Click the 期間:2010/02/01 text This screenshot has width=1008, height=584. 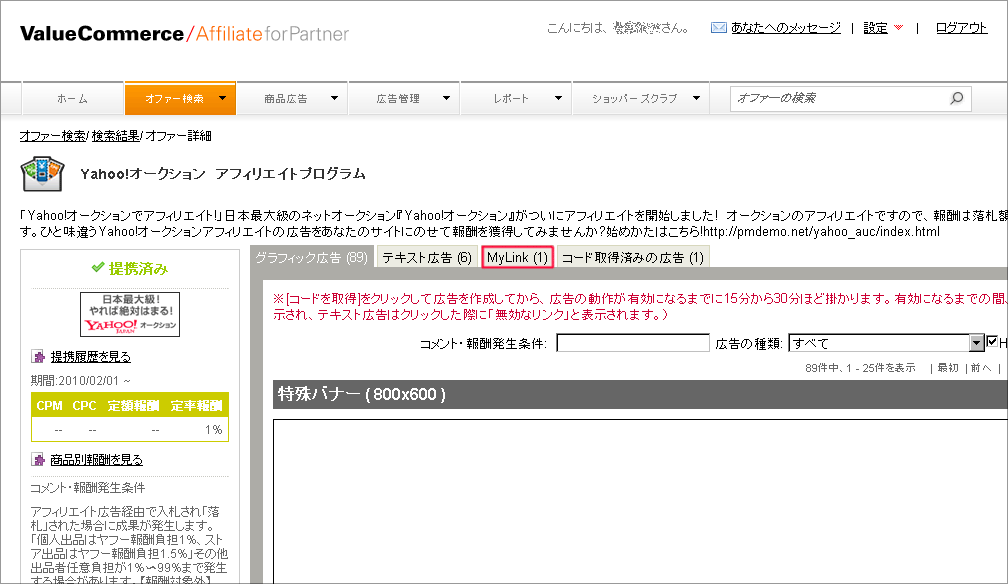81,380
